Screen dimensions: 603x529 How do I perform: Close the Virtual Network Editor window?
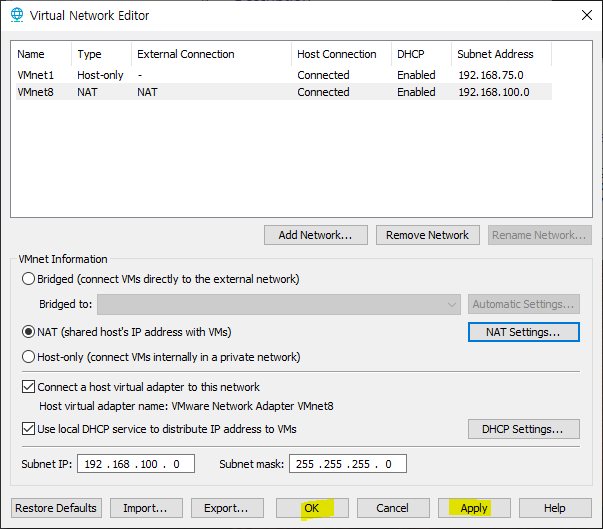point(587,15)
